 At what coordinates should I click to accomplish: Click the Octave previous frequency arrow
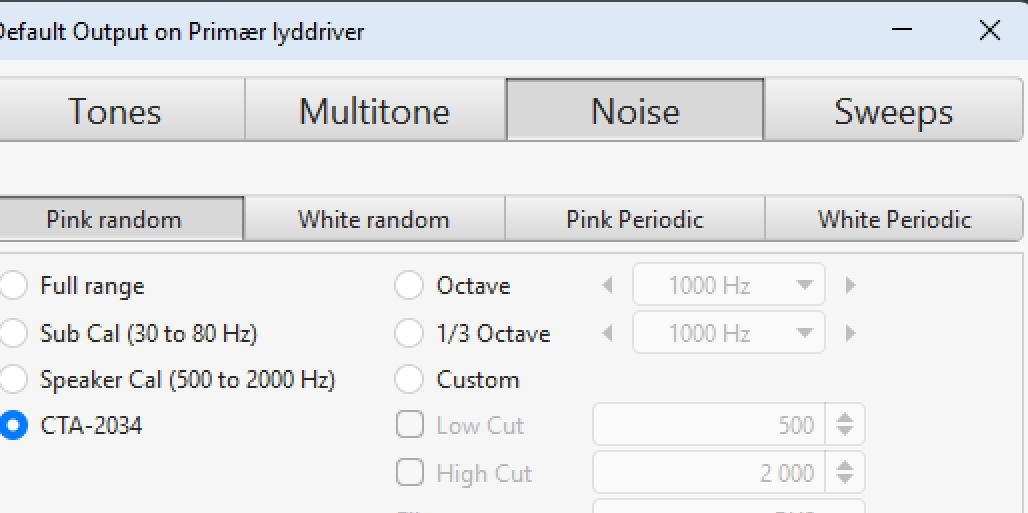pyautogui.click(x=607, y=286)
